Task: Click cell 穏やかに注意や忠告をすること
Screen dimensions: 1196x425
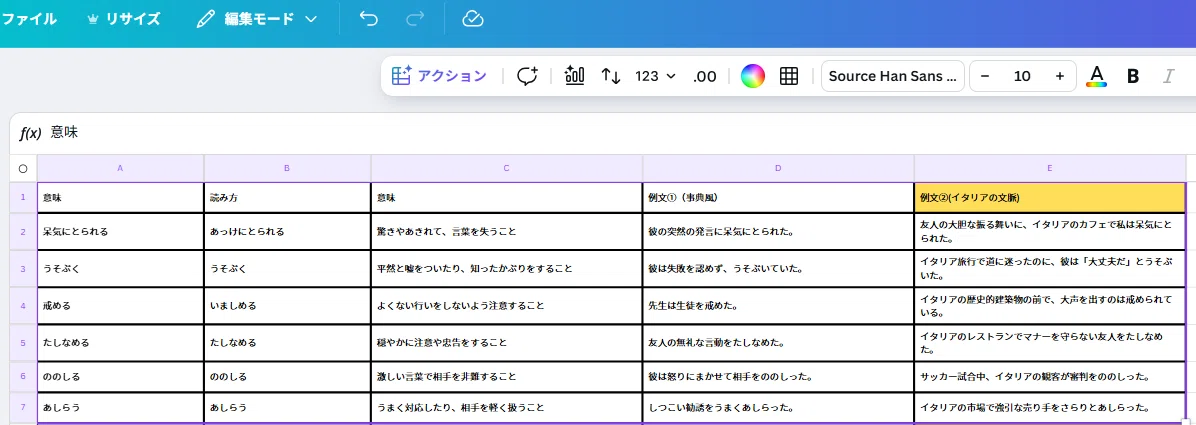Action: pos(506,343)
